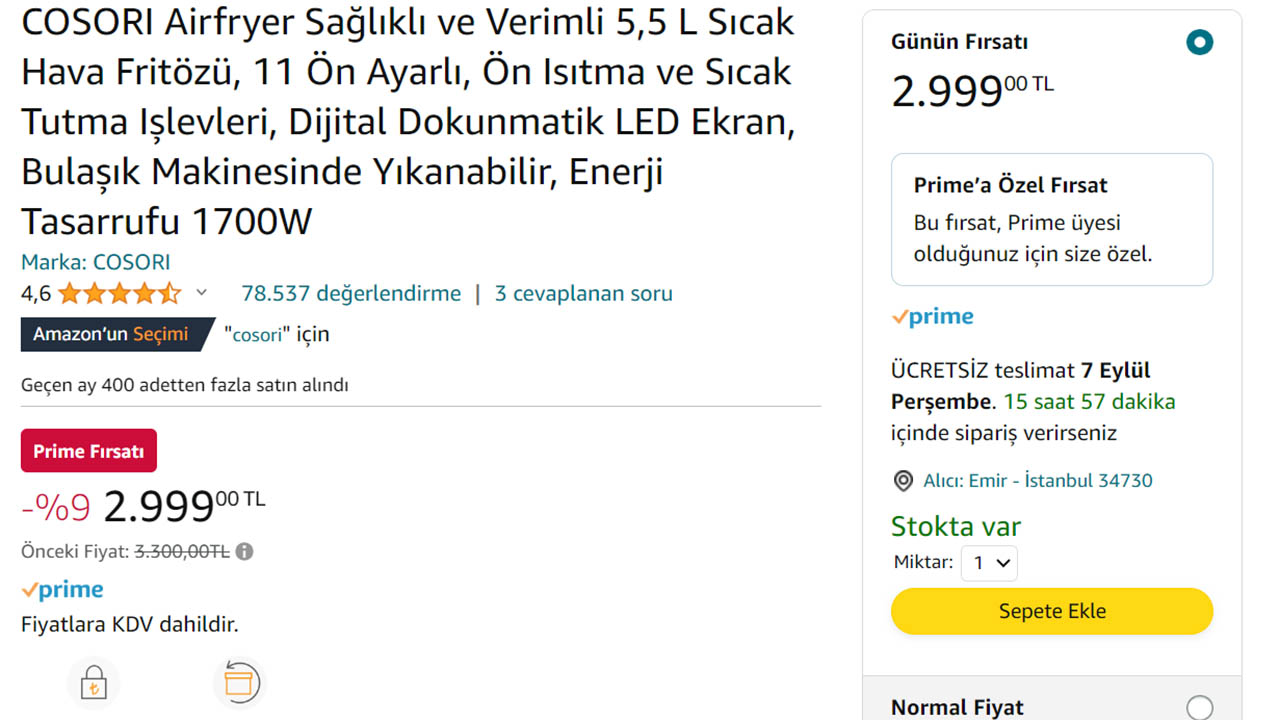Click the info icon beside previous price

point(245,551)
